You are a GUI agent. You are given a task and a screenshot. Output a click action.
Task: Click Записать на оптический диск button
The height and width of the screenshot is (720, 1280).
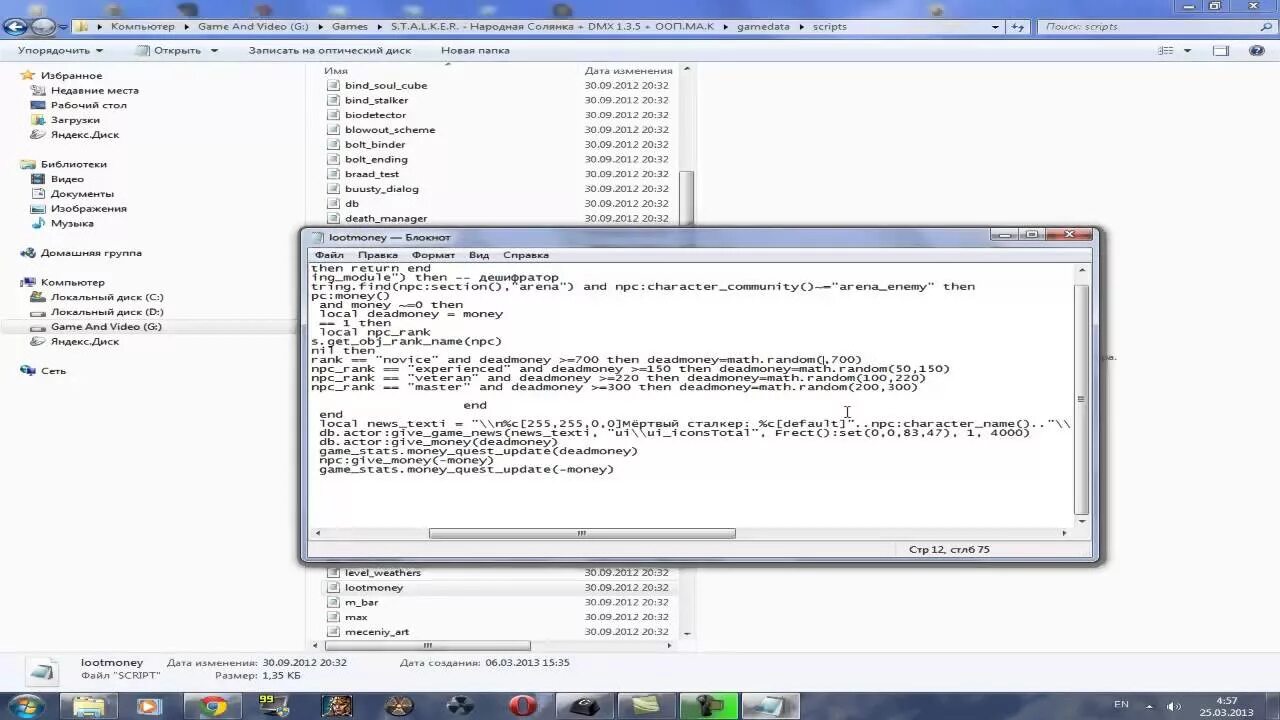pos(330,50)
